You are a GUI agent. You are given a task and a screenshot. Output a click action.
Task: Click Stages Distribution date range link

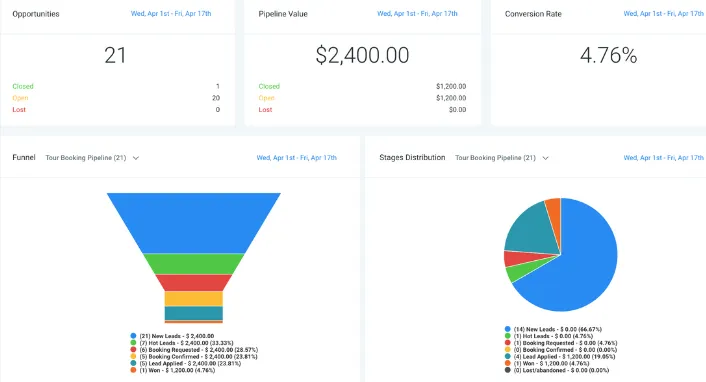tap(663, 158)
